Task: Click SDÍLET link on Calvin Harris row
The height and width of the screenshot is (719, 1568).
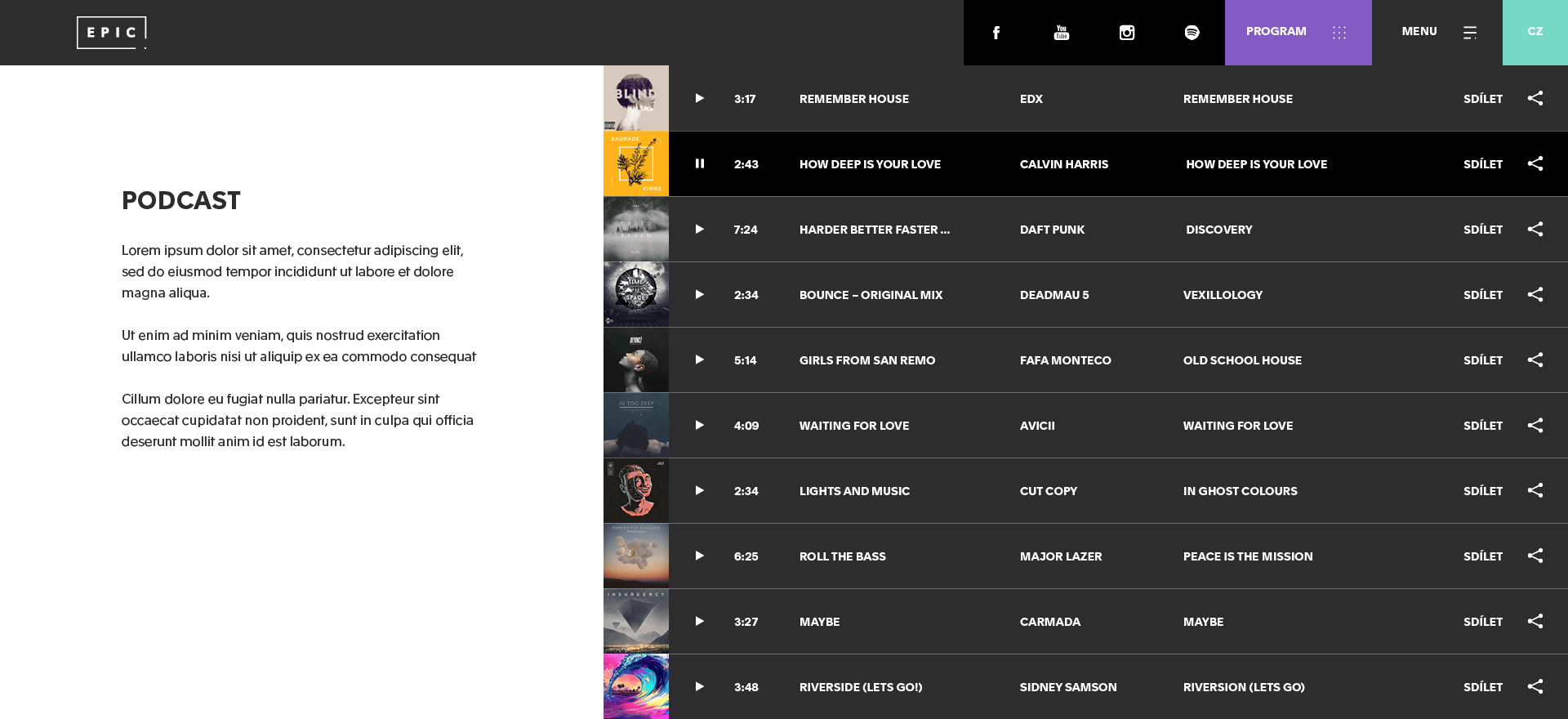Action: coord(1483,164)
